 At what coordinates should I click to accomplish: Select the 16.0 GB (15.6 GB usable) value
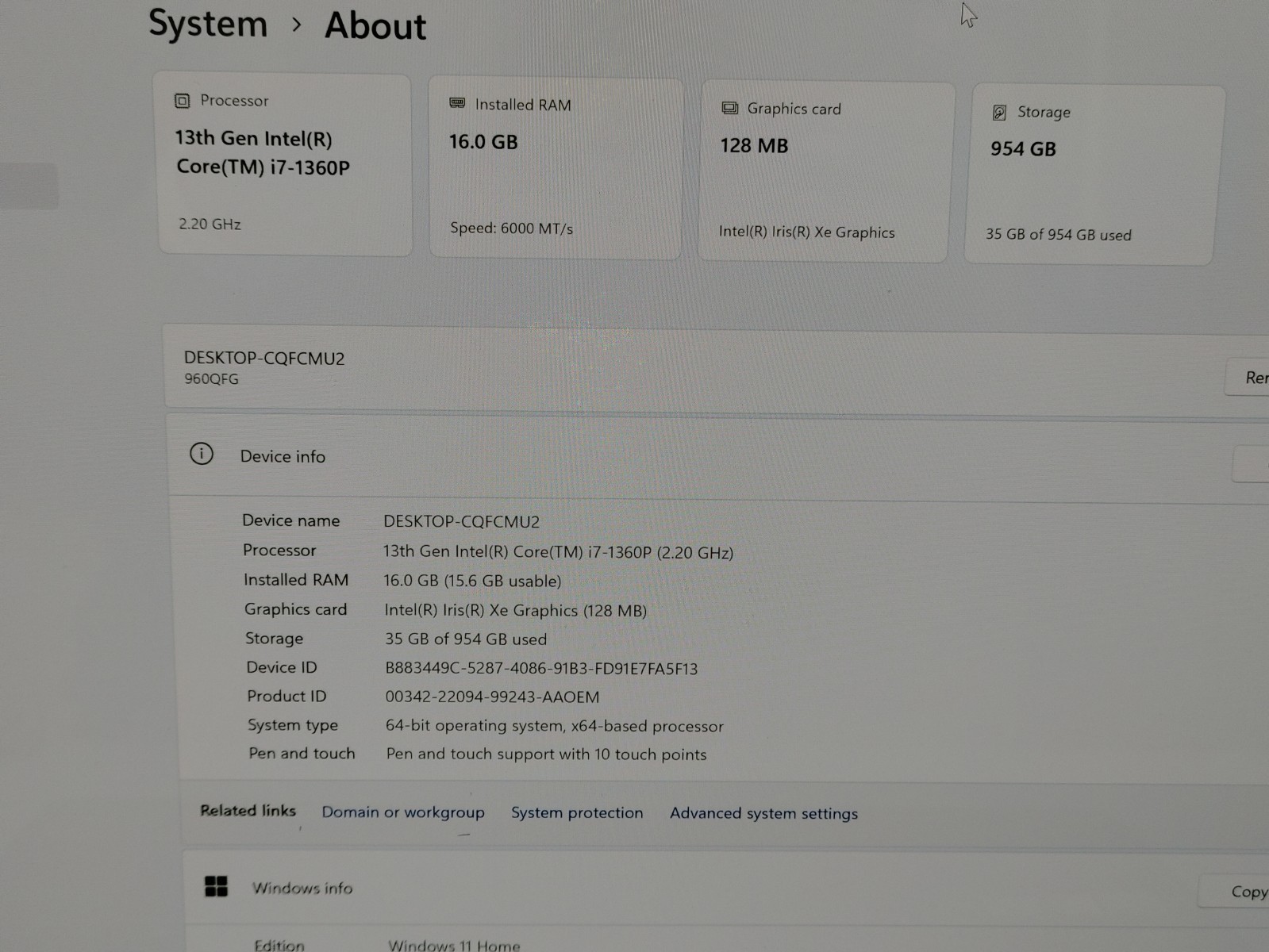click(x=472, y=581)
